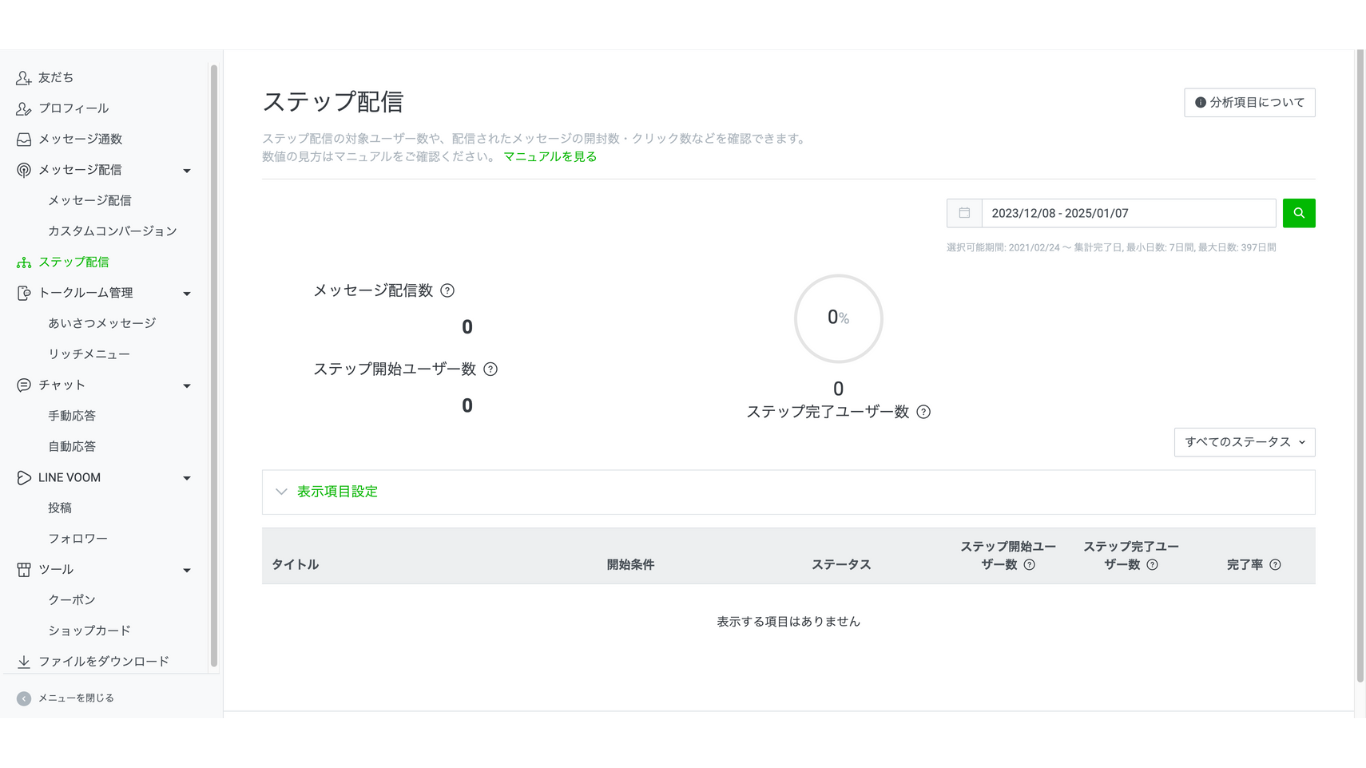The image size is (1366, 768).
Task: Click the ステップ配信 hierarchy icon
Action: (24, 263)
